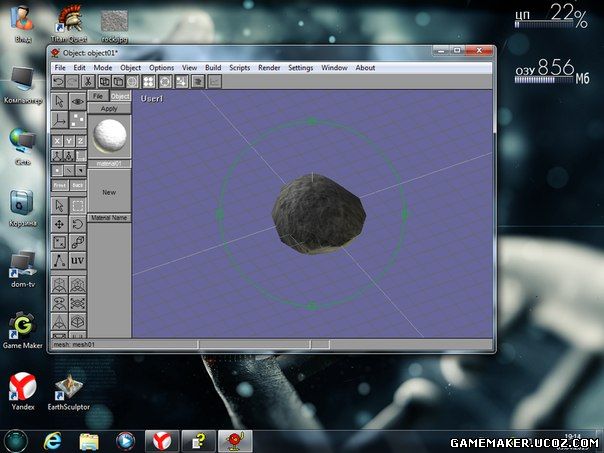Click the Scale tool icon
Viewport: 604px width, 453px height.
(59, 242)
